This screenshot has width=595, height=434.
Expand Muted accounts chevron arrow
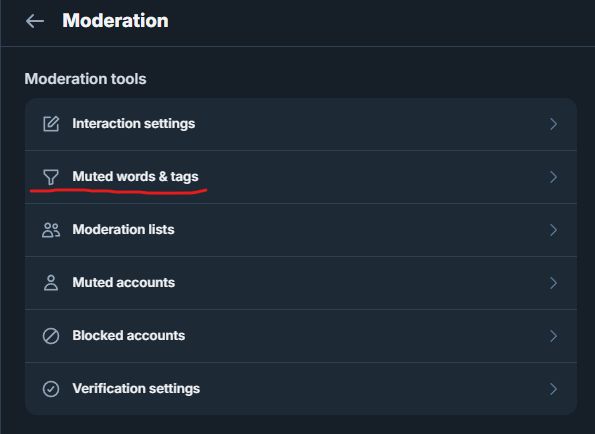point(553,283)
